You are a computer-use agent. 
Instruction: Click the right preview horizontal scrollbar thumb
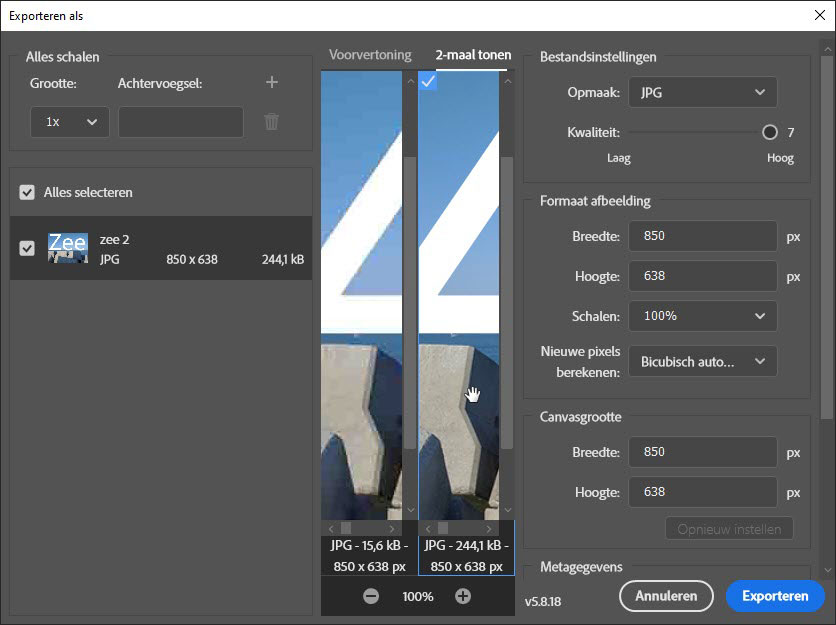tap(443, 528)
